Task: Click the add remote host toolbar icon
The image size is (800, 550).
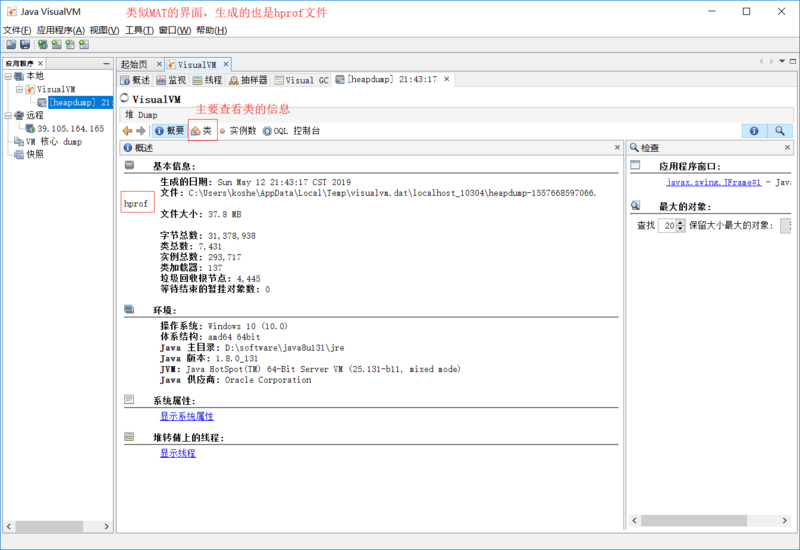Action: tap(56, 44)
